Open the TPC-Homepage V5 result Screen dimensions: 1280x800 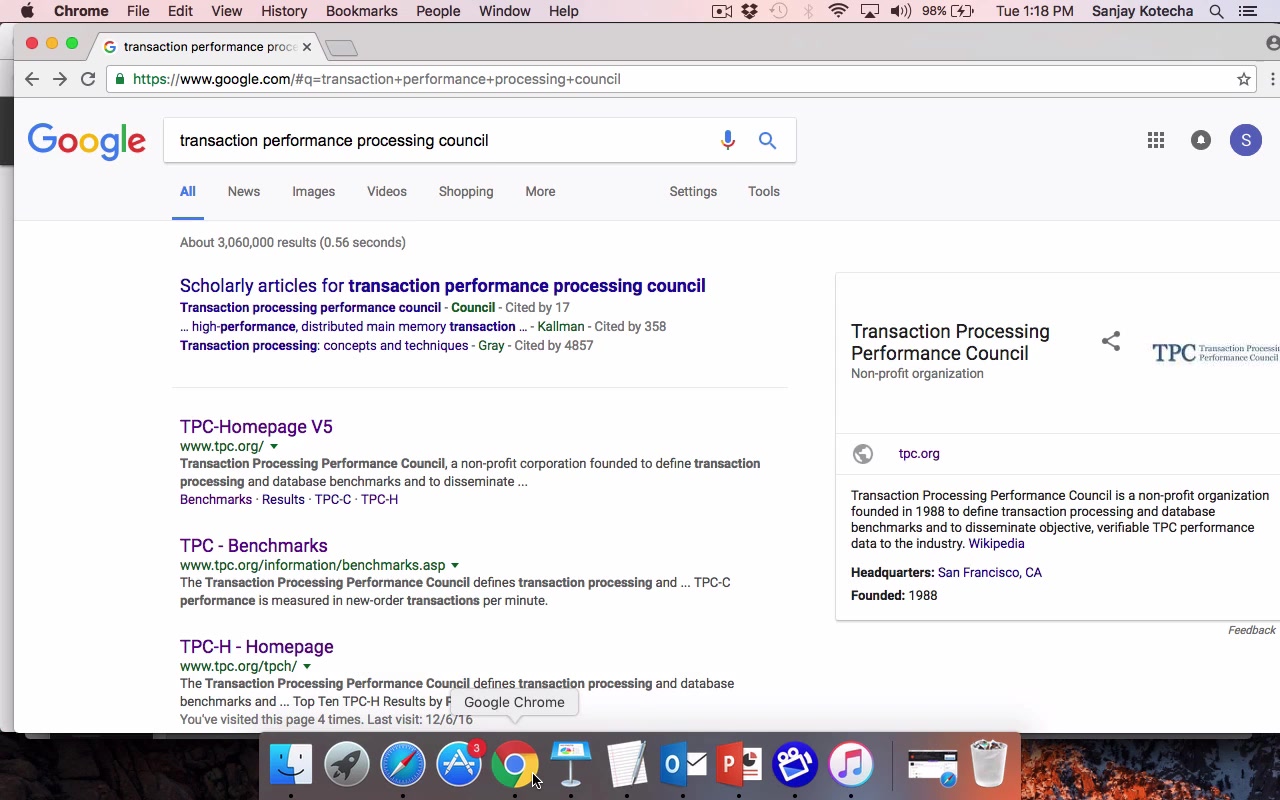(x=256, y=427)
